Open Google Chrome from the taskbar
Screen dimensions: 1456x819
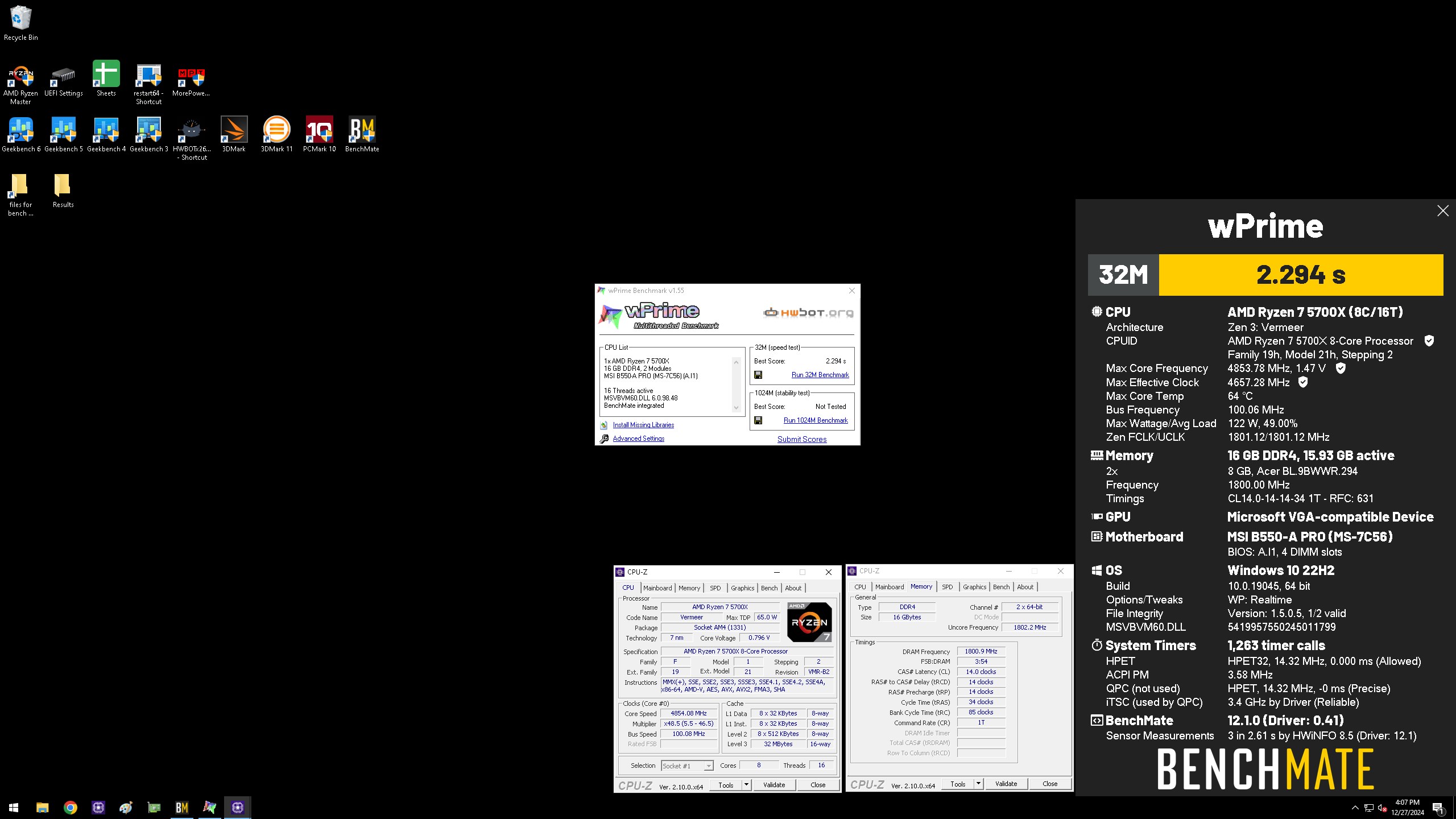[x=70, y=807]
